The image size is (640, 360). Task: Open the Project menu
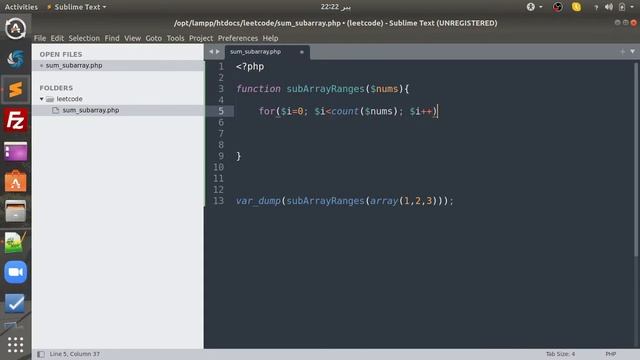tap(201, 38)
